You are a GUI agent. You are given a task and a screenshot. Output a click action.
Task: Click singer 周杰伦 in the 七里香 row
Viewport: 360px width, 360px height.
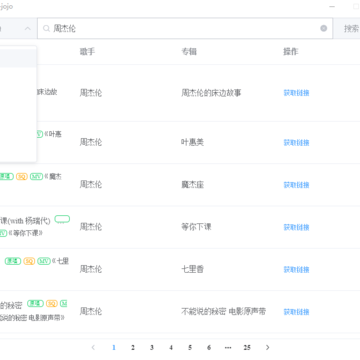click(x=91, y=269)
